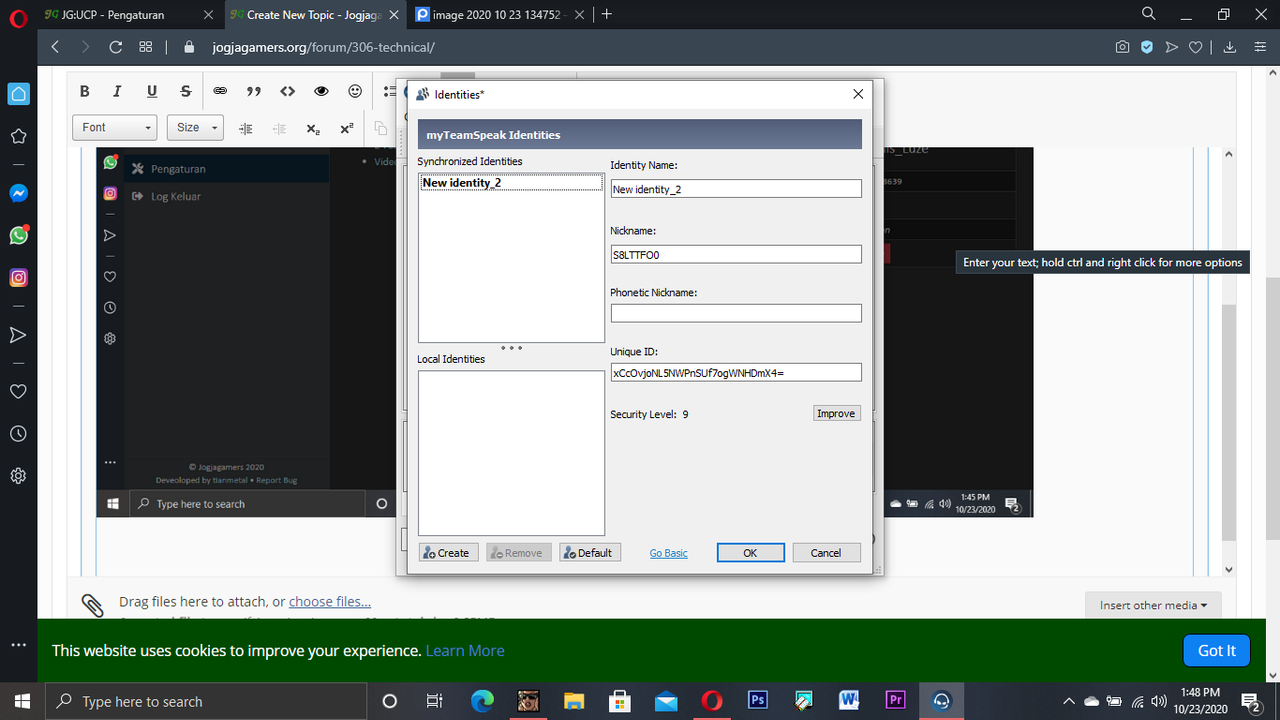Open Microsoft Edge from the taskbar

tap(482, 700)
